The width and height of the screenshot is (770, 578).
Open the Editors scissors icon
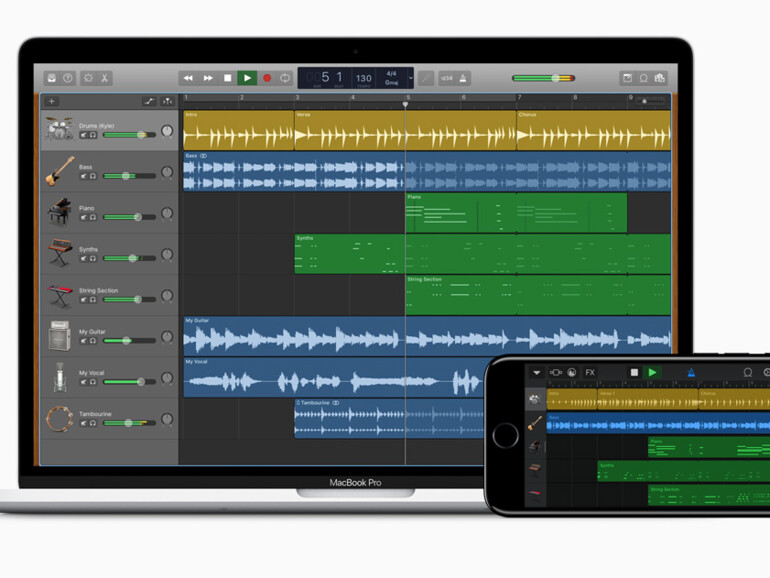tap(105, 78)
